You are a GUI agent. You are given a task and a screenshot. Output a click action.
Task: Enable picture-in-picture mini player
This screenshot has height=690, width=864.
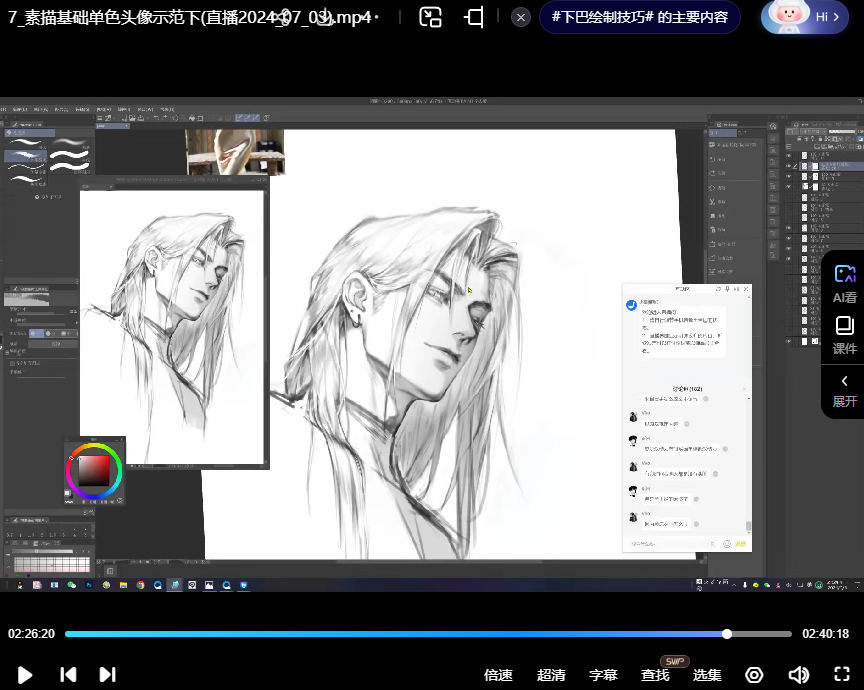430,17
